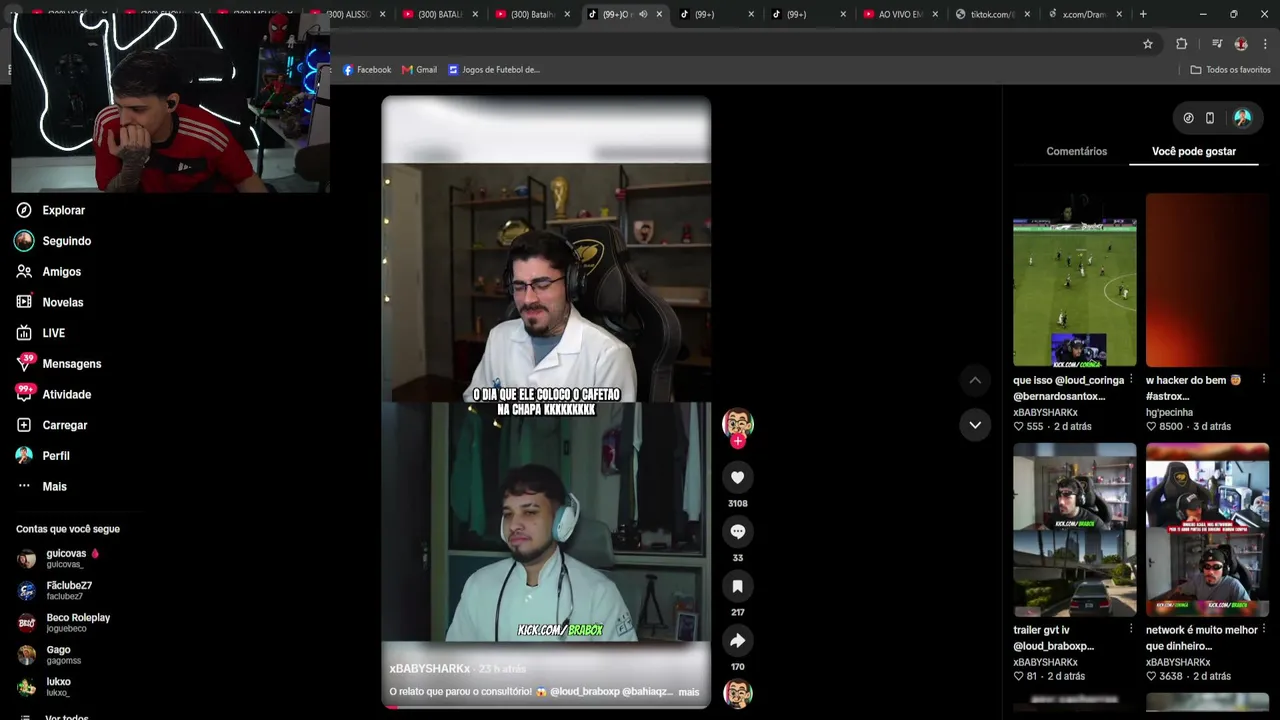
Task: Open options for 'w hacker do bem' video
Action: coord(1264,380)
